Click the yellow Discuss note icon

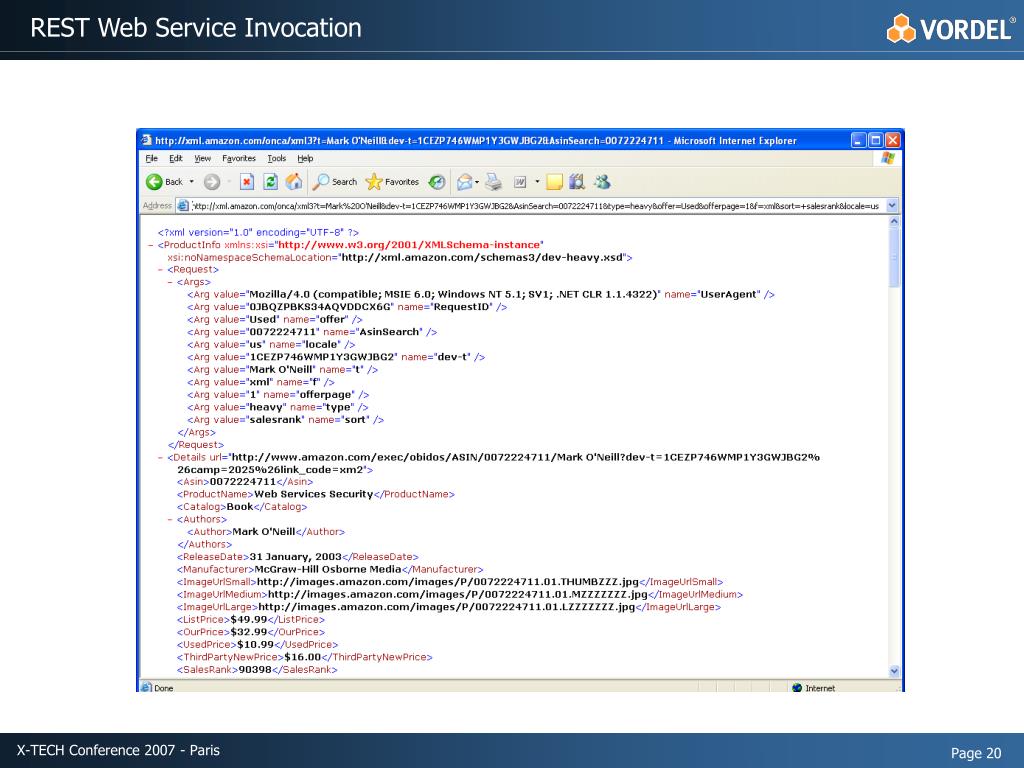[x=554, y=182]
